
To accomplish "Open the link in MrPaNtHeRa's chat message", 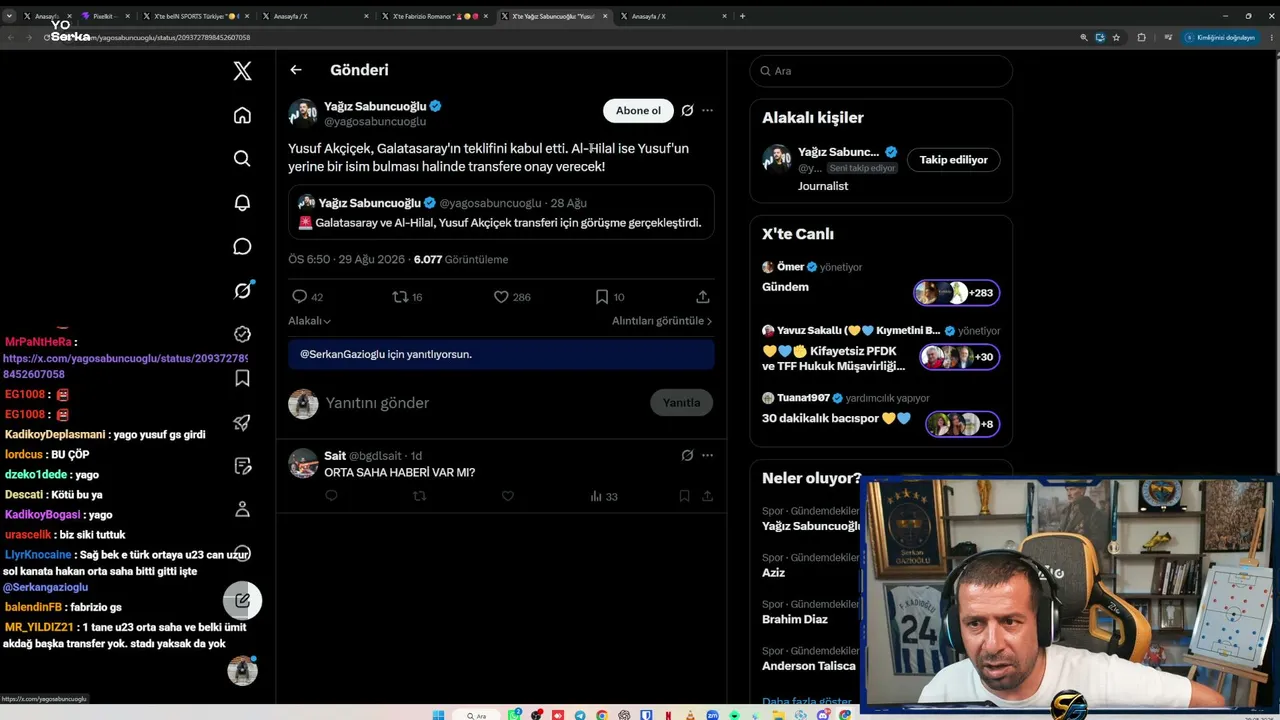I will tap(125, 366).
